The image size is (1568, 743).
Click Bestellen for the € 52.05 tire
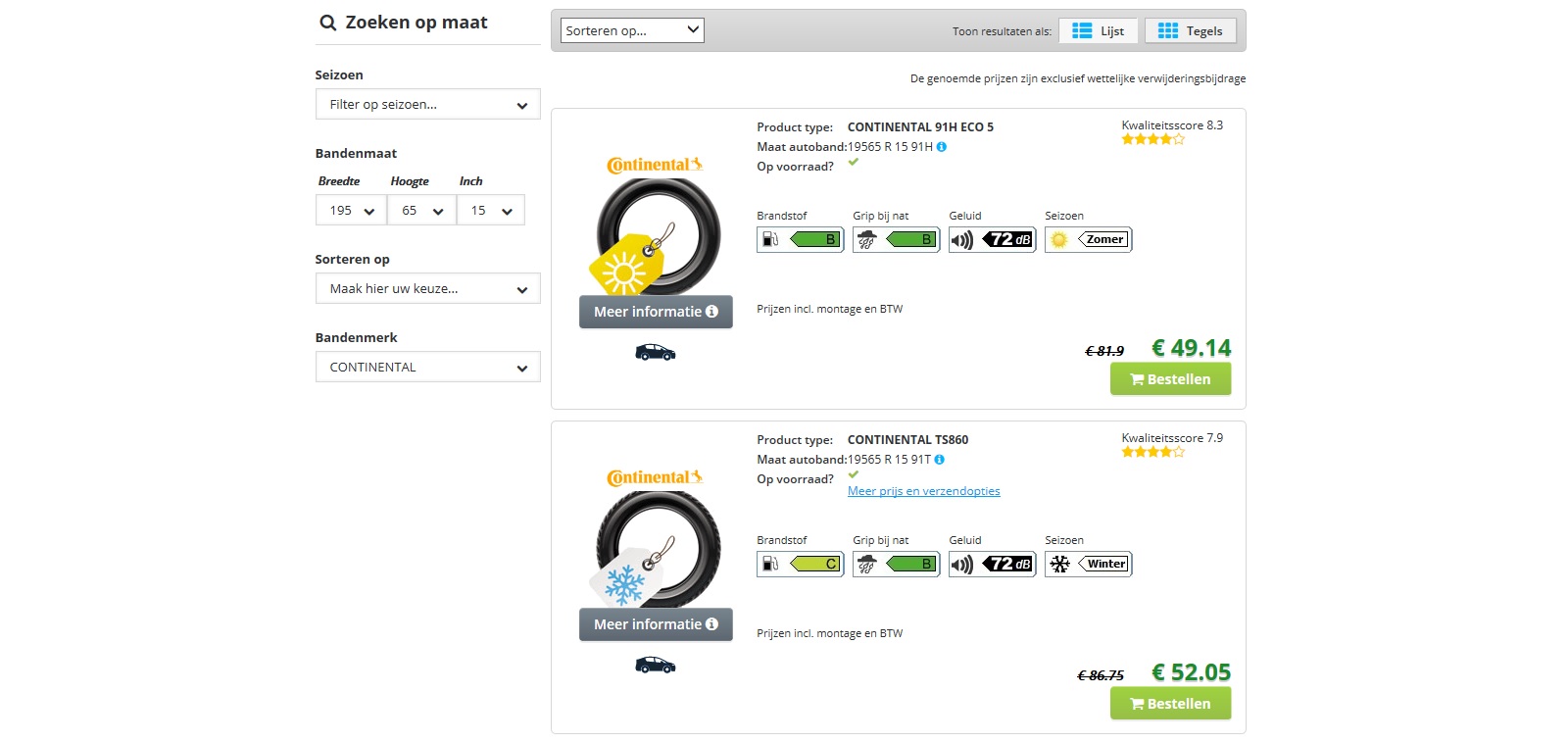1170,704
